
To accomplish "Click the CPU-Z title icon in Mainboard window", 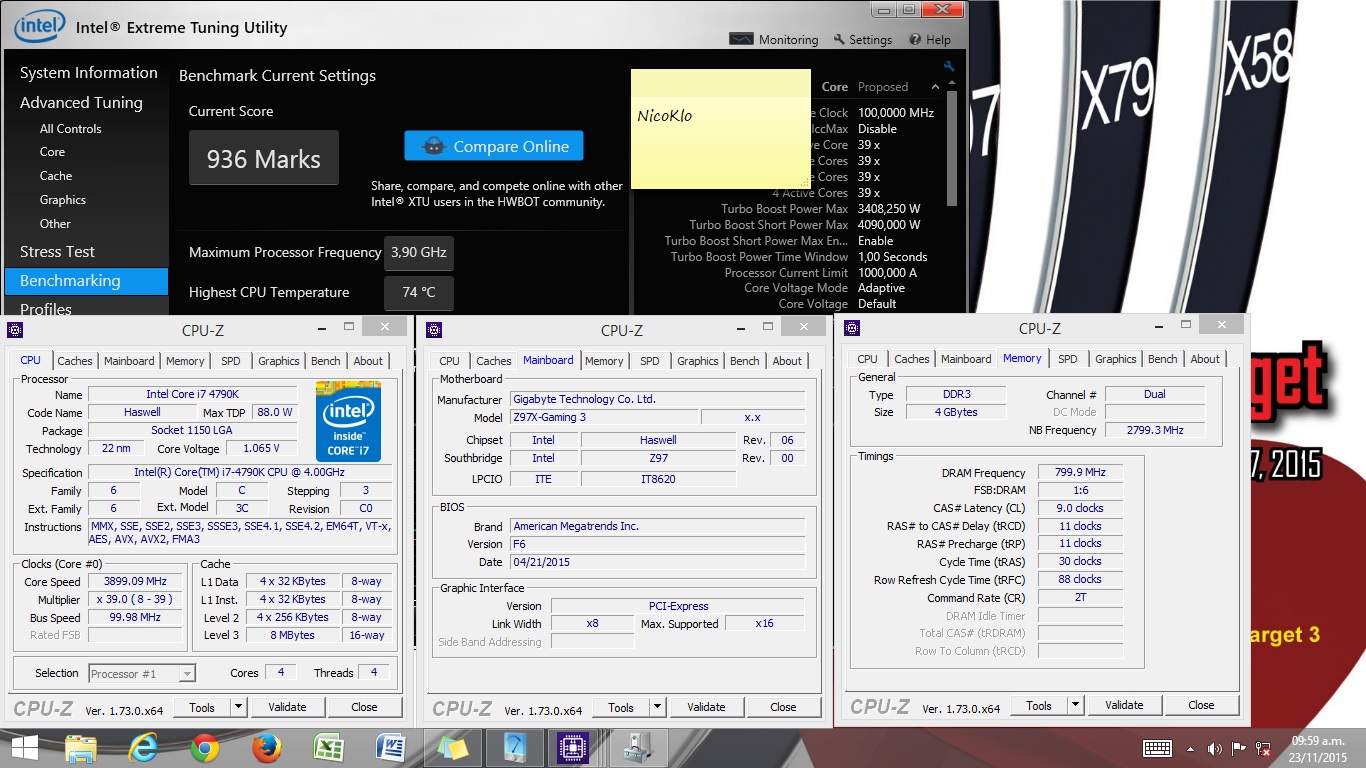I will coord(434,330).
